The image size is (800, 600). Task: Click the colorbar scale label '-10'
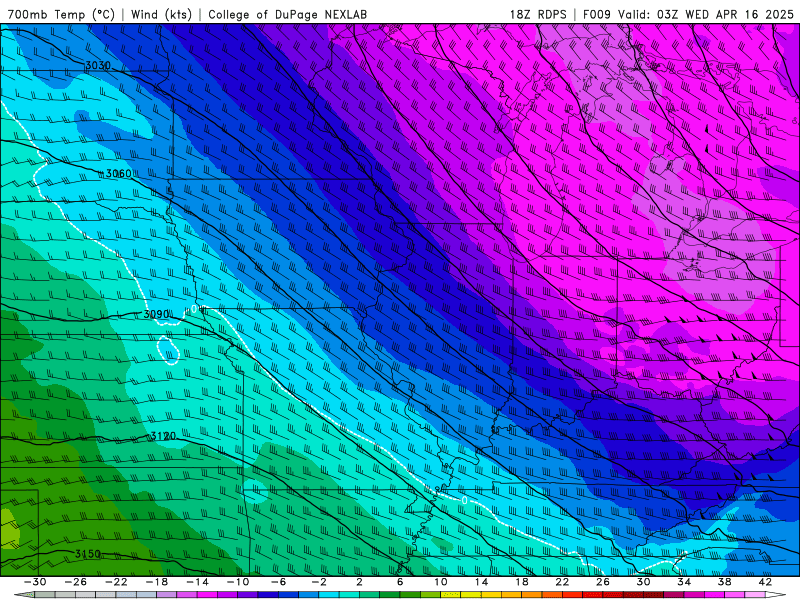pos(238,582)
